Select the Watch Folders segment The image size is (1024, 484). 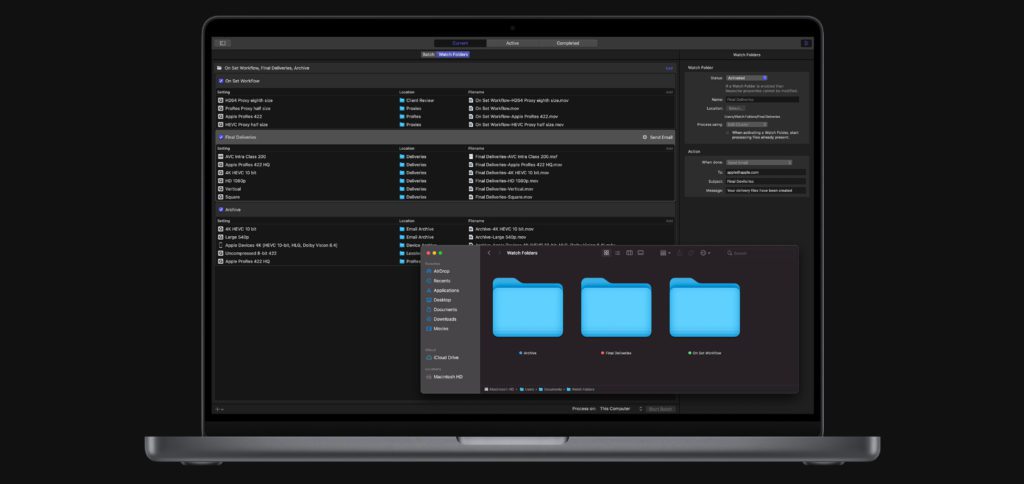pos(453,55)
